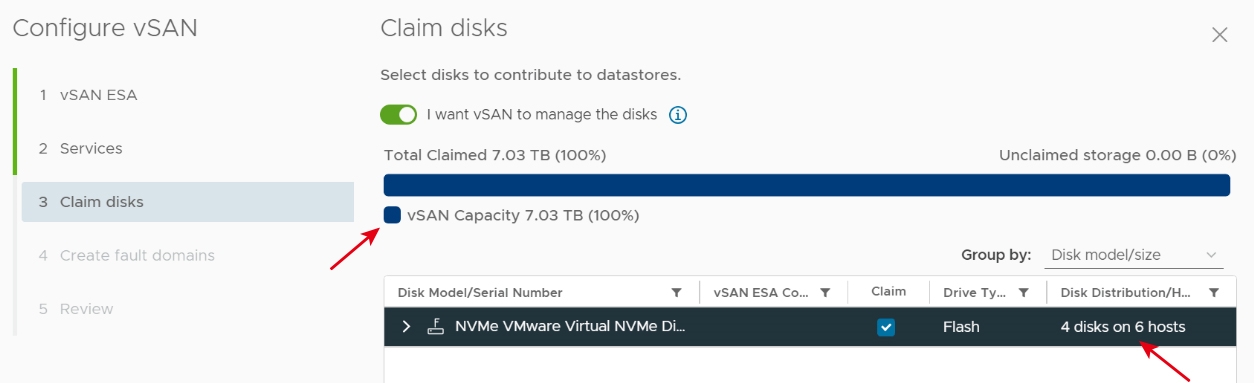Uncheck Claim box for NVMe disk row
1254x383 pixels.
(x=886, y=327)
